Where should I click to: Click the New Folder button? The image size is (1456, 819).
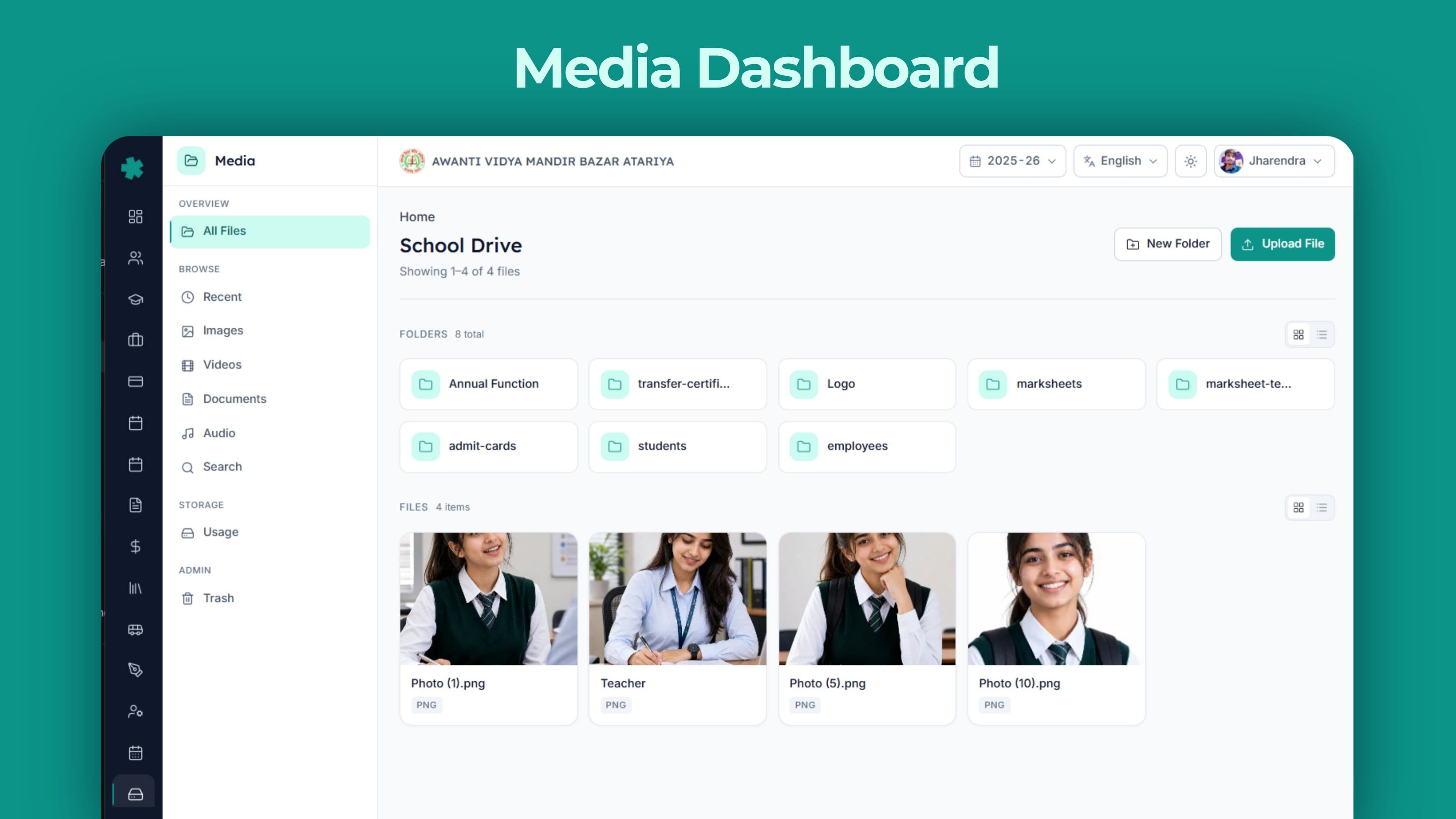[x=1168, y=244]
